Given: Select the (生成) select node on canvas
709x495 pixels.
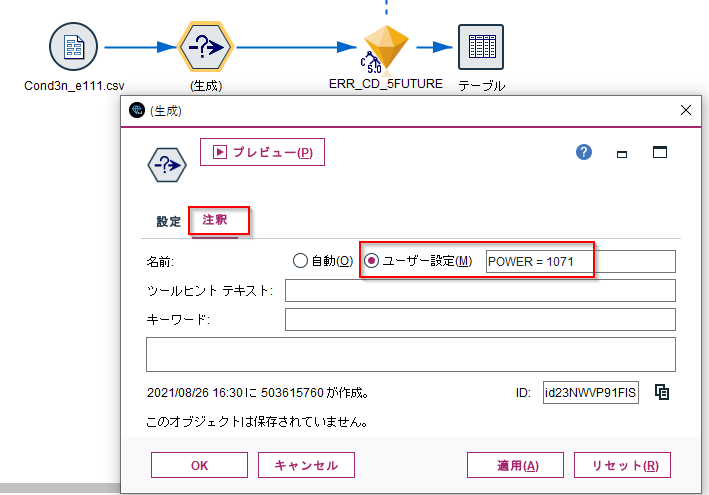Looking at the screenshot, I should [206, 47].
